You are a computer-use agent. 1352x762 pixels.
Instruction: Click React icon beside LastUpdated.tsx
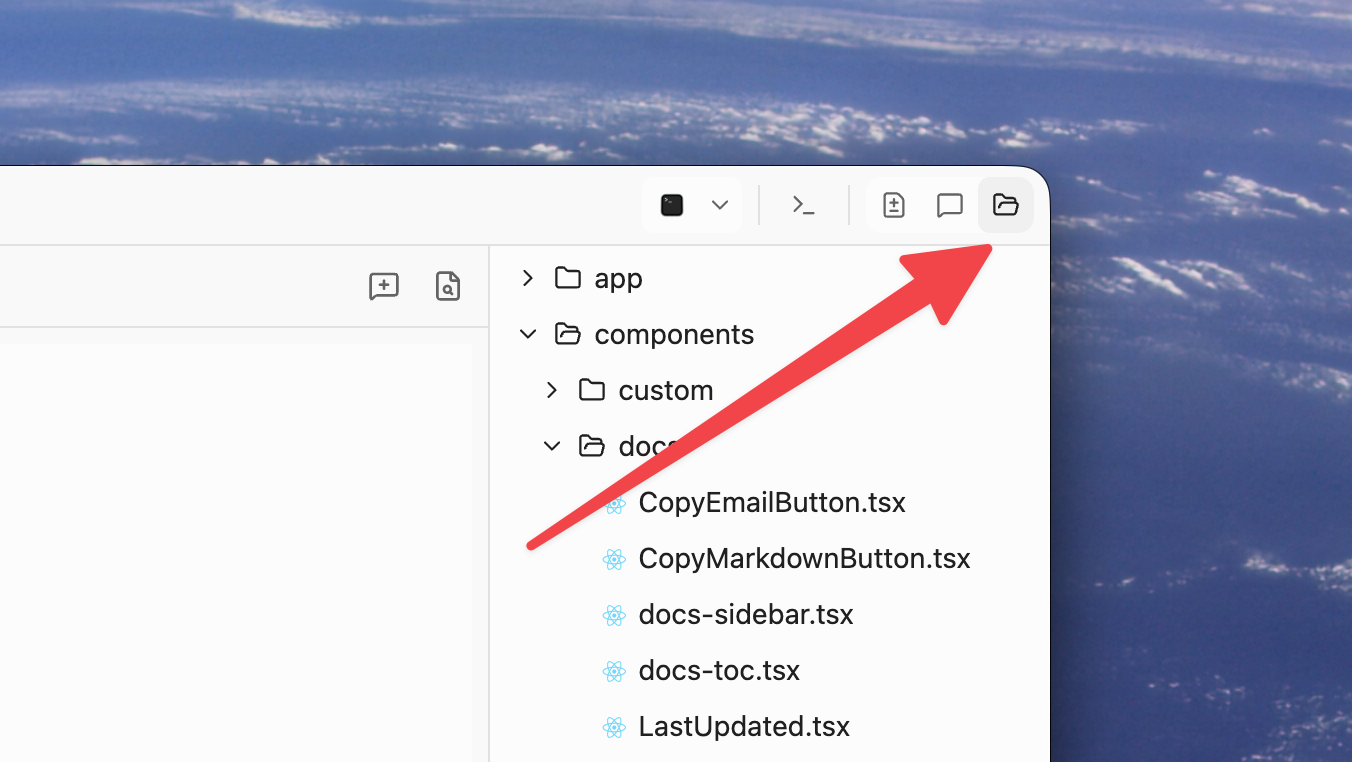click(615, 727)
